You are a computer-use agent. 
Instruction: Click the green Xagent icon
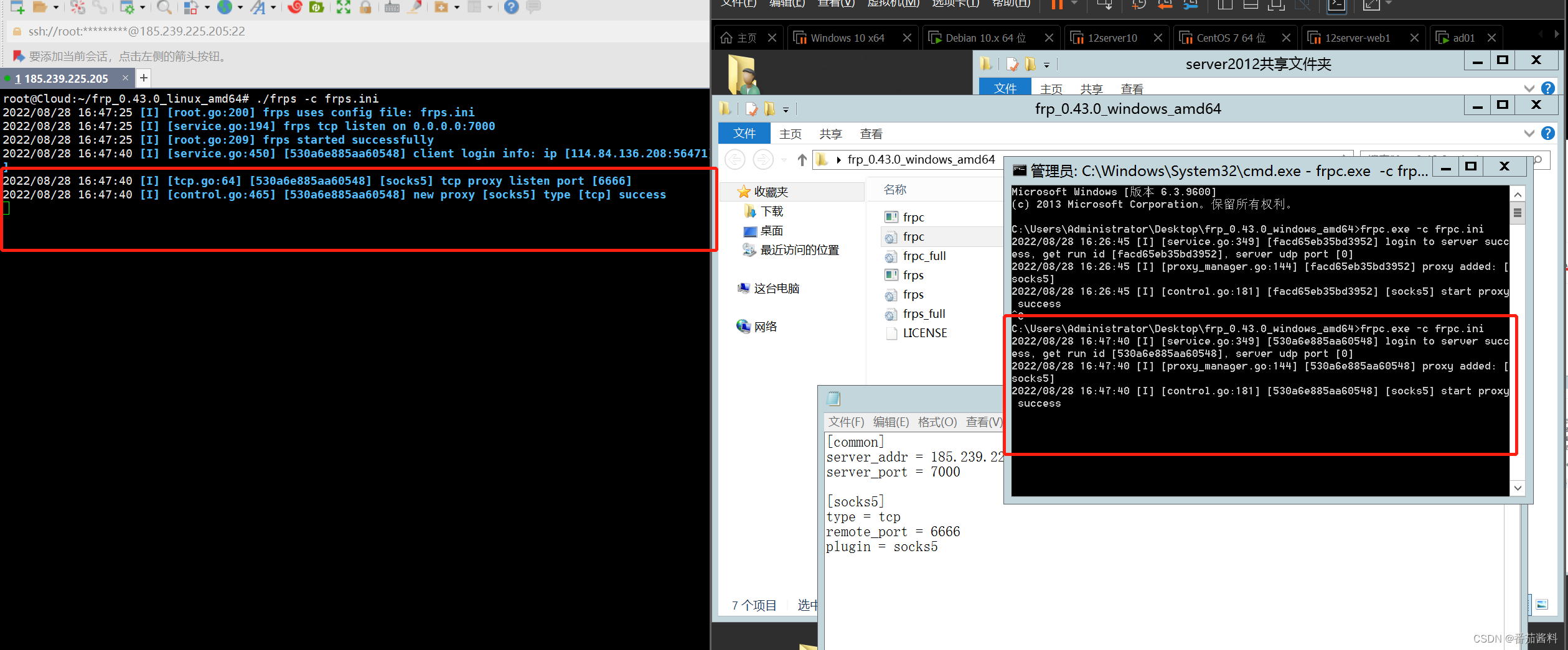pyautogui.click(x=317, y=7)
